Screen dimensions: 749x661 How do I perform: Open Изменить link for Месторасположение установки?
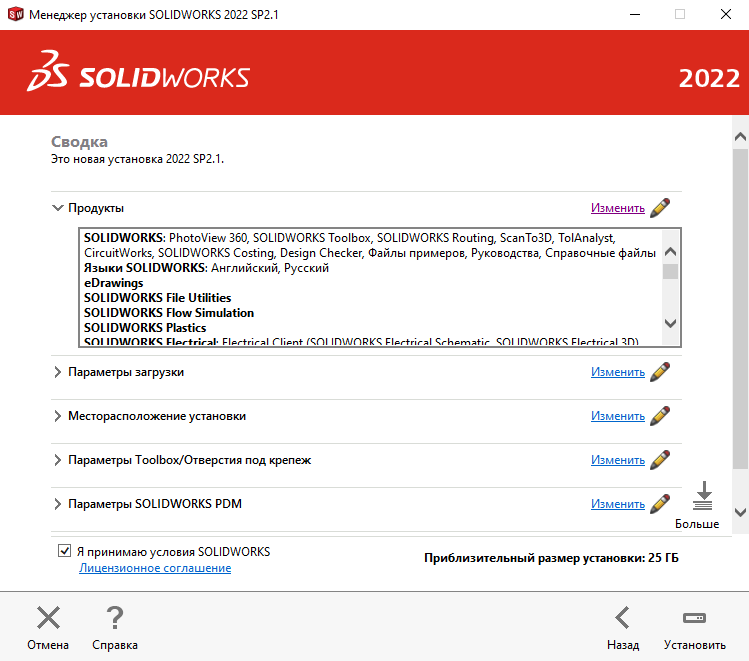[x=618, y=416]
